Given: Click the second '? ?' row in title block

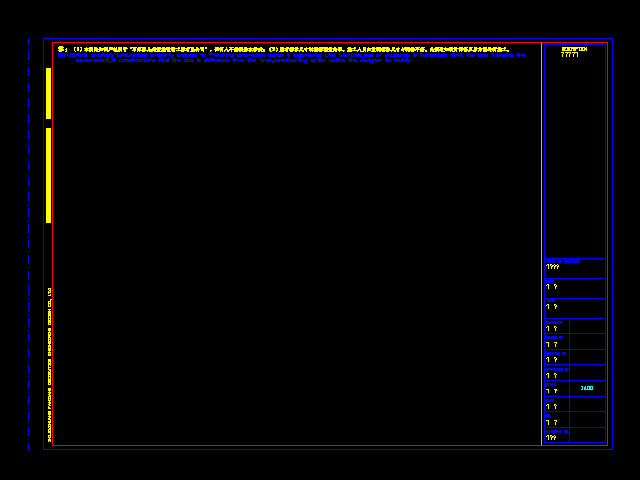Looking at the screenshot, I should coord(552,307).
